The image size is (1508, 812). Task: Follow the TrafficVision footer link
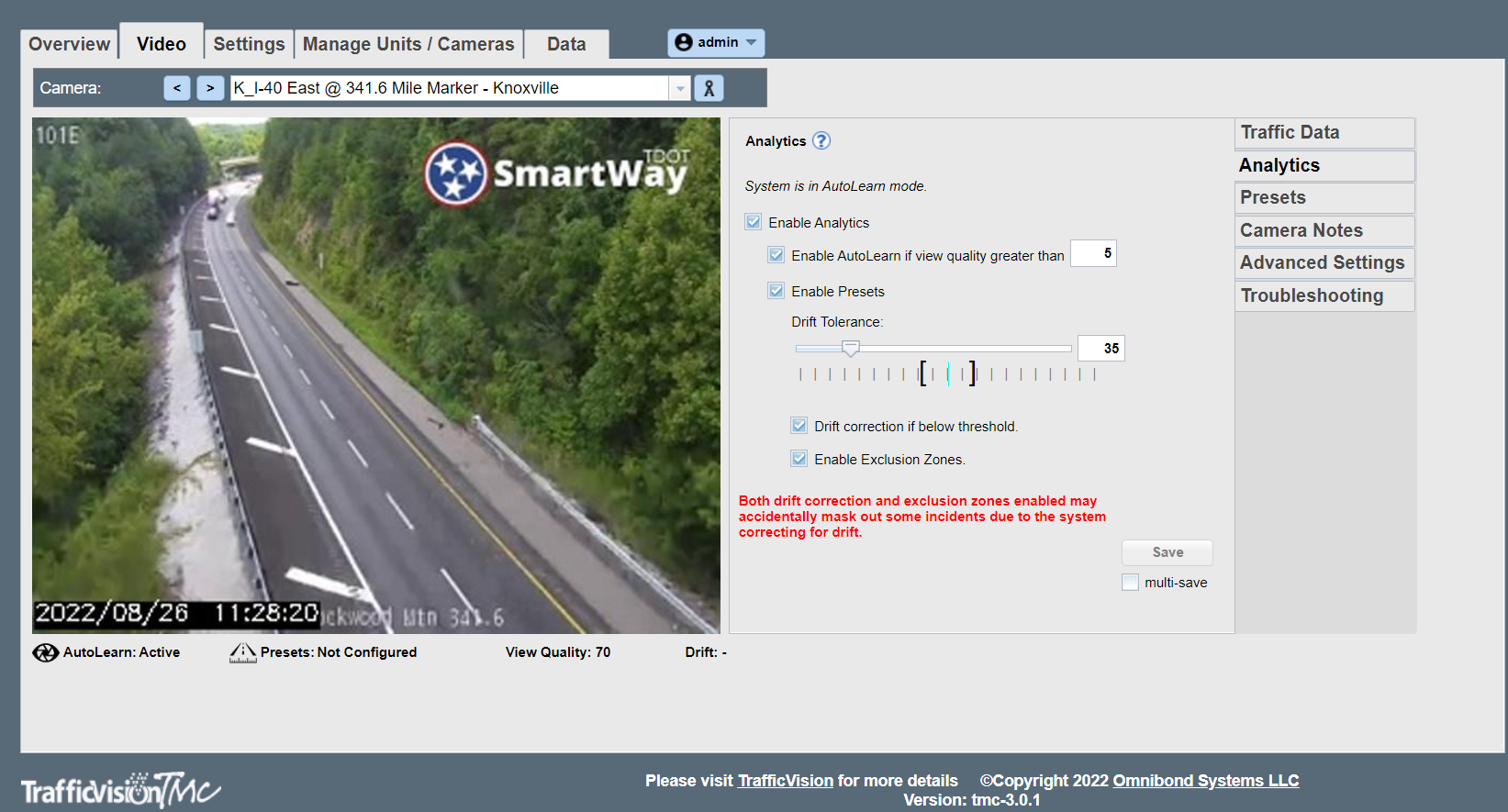[786, 781]
